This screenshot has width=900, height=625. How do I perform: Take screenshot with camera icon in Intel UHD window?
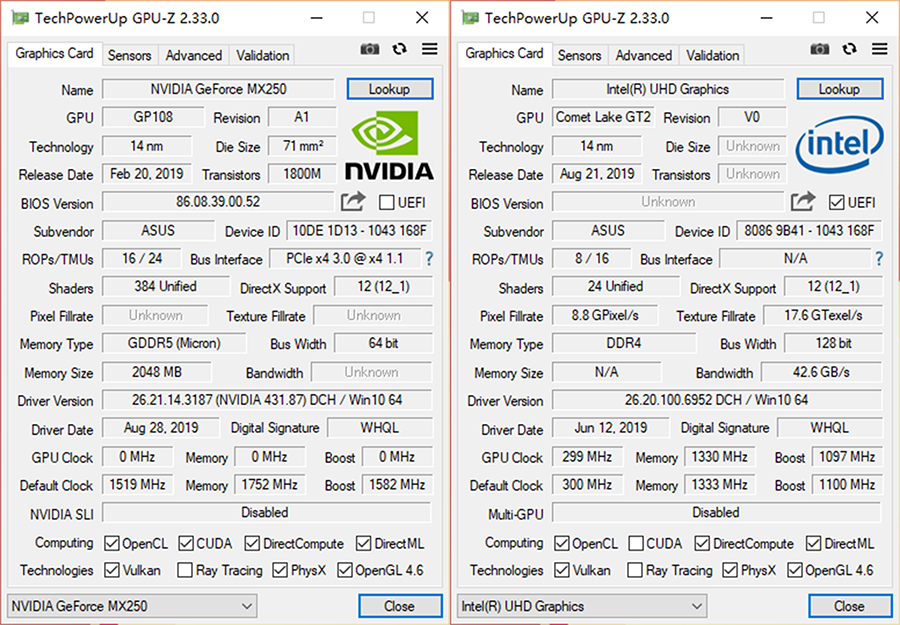point(820,49)
